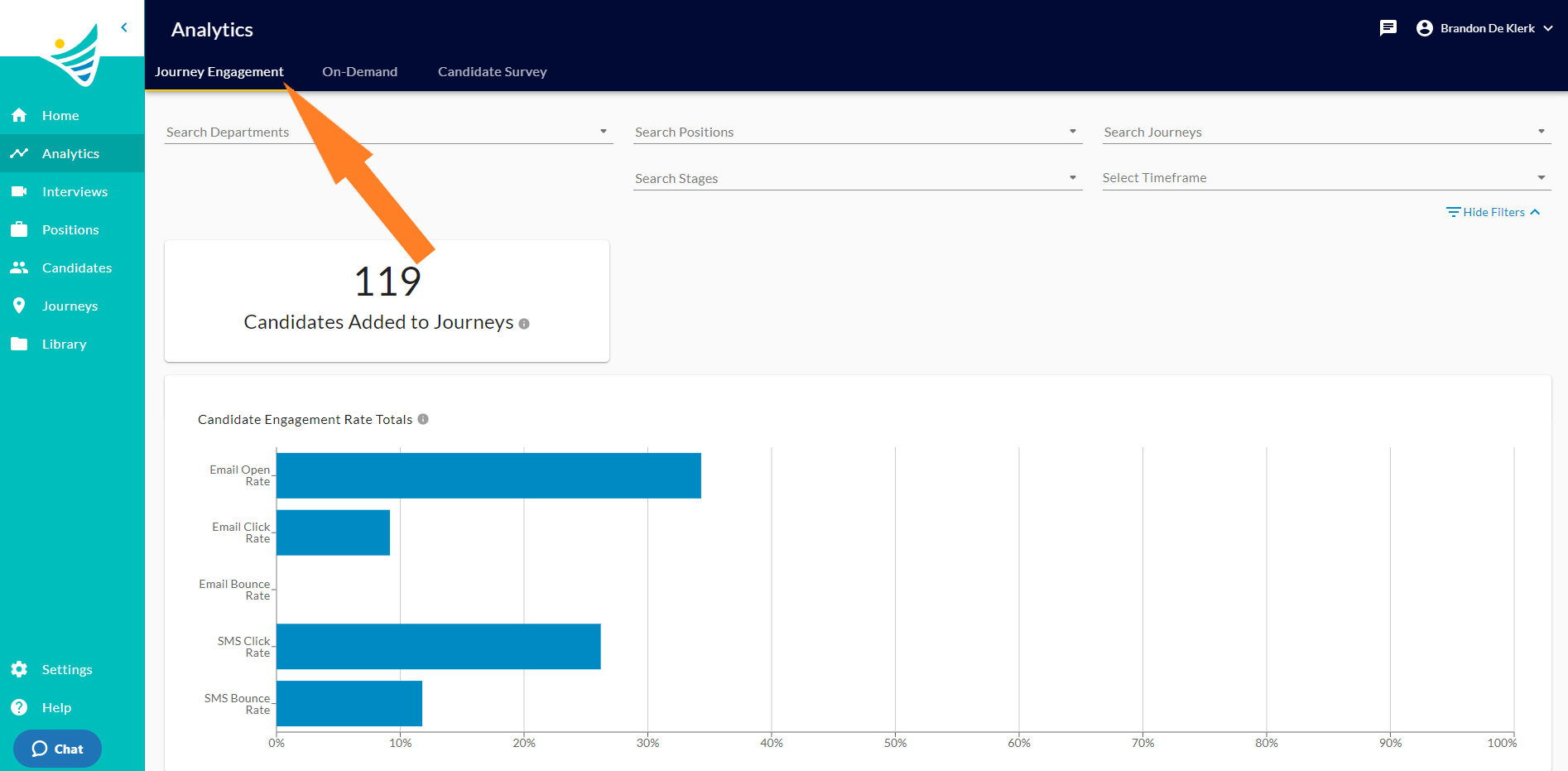Click the Settings gear icon
The image size is (1568, 771).
coord(19,669)
